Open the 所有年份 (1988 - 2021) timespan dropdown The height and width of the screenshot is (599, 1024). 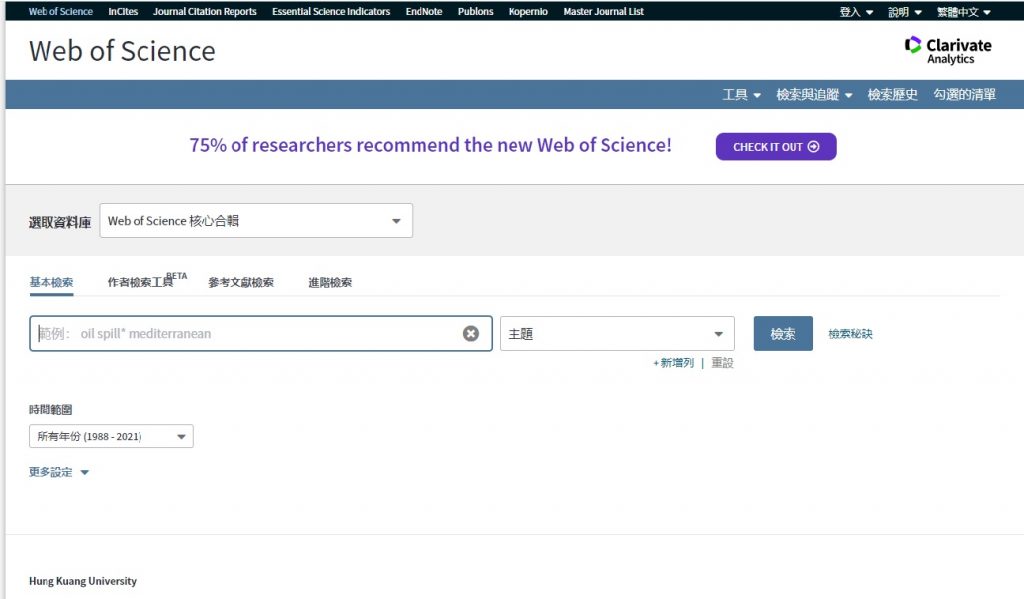(x=111, y=436)
